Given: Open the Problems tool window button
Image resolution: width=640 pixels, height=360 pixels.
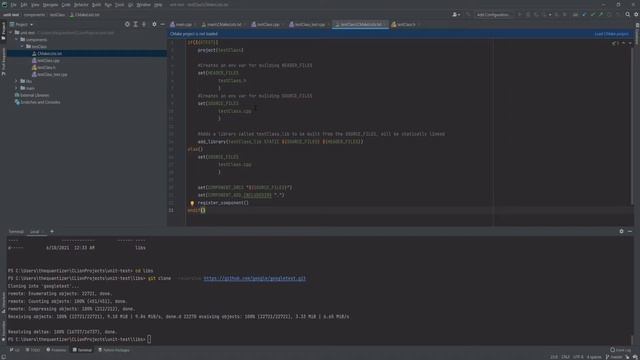Looking at the screenshot, I should (56, 350).
